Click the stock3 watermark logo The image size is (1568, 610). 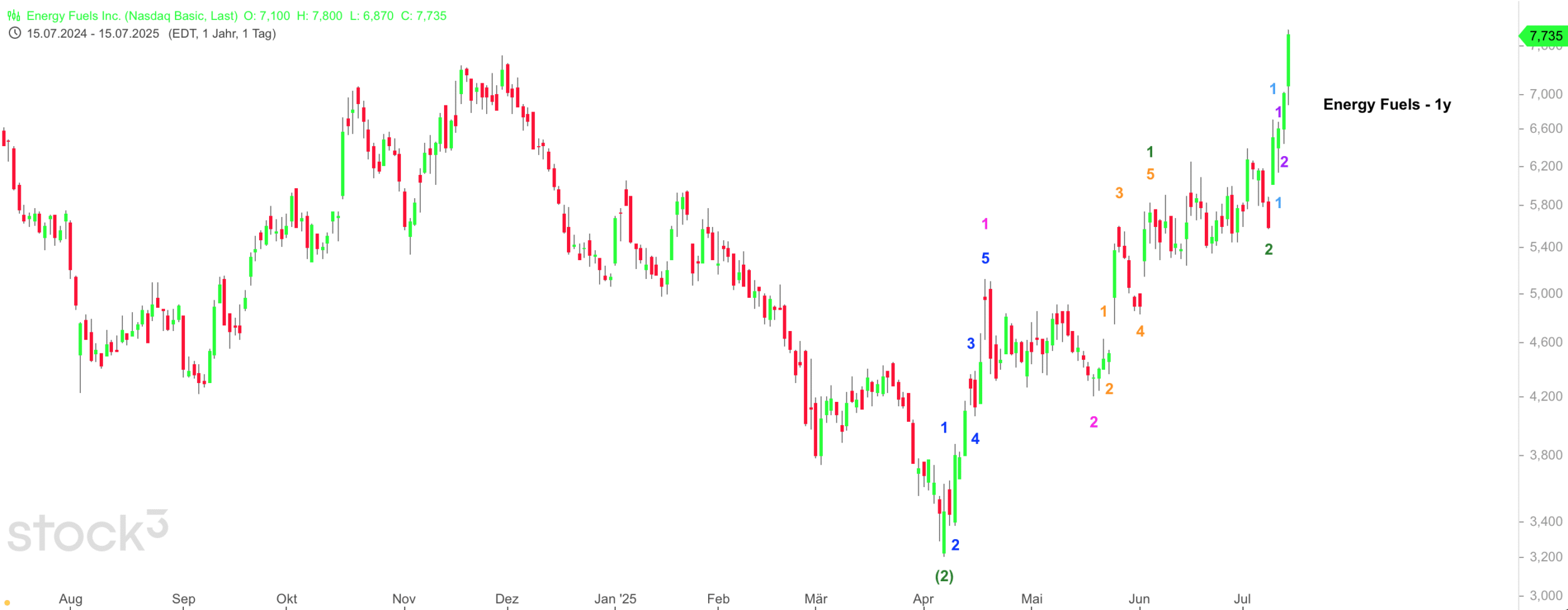(x=88, y=532)
